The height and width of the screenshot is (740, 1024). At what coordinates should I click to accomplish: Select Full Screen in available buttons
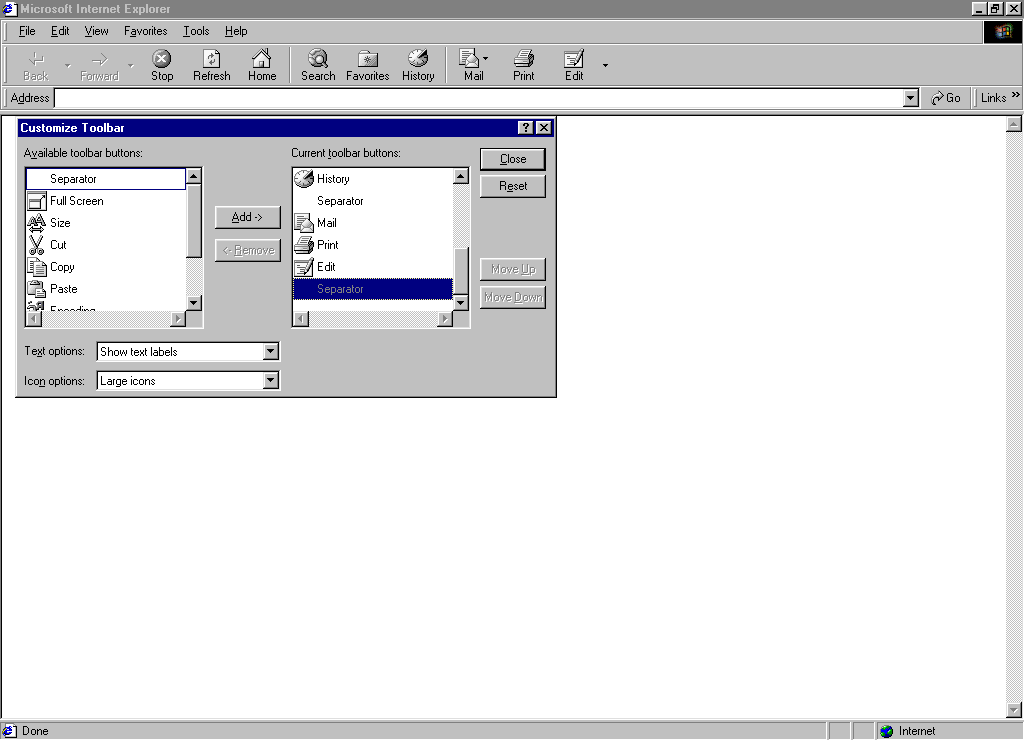pyautogui.click(x=106, y=201)
